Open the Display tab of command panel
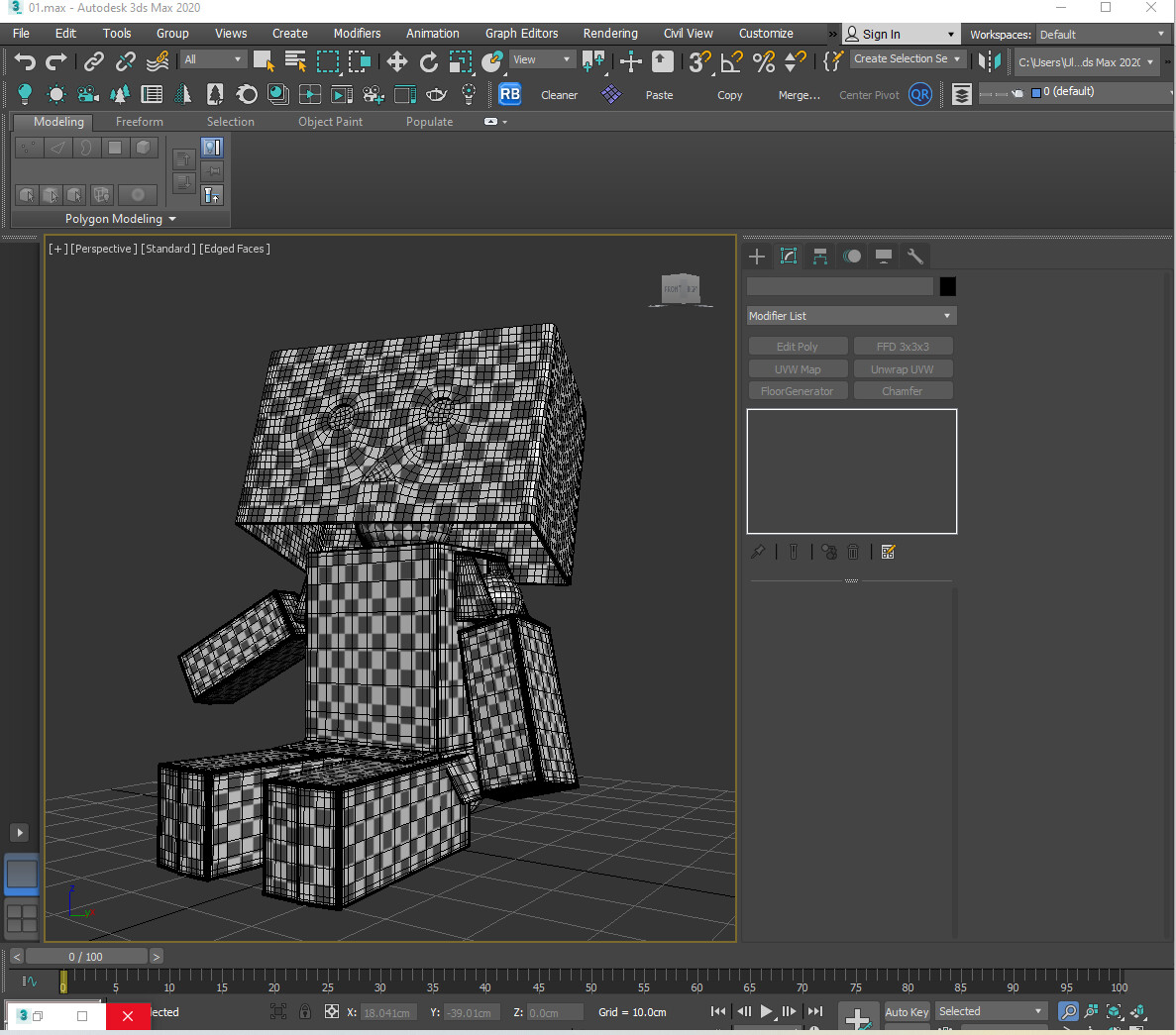1176x1035 pixels. pos(884,257)
